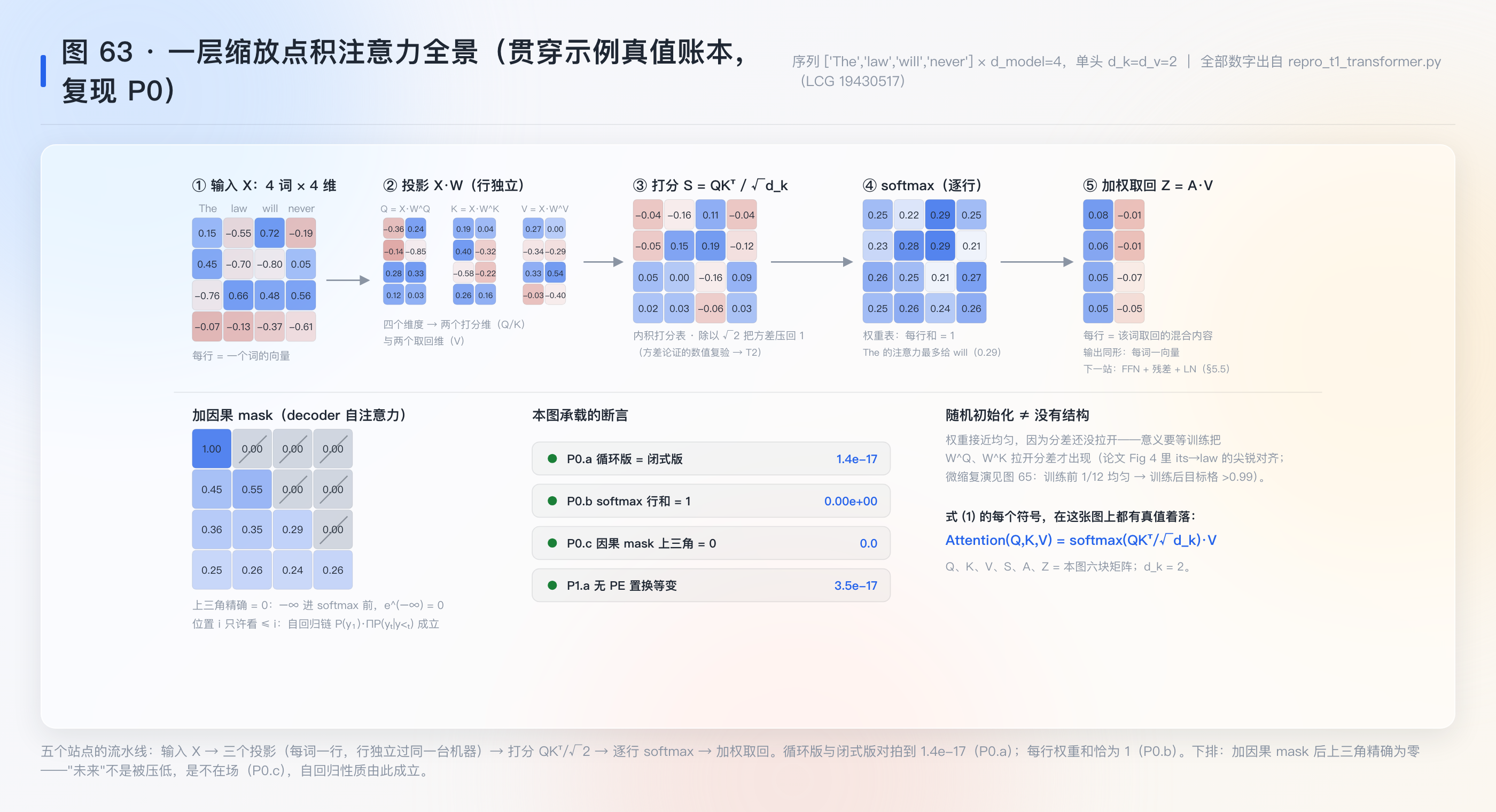Click the 0.66 cell in input matrix X
This screenshot has height=812, width=1496.
click(x=238, y=295)
